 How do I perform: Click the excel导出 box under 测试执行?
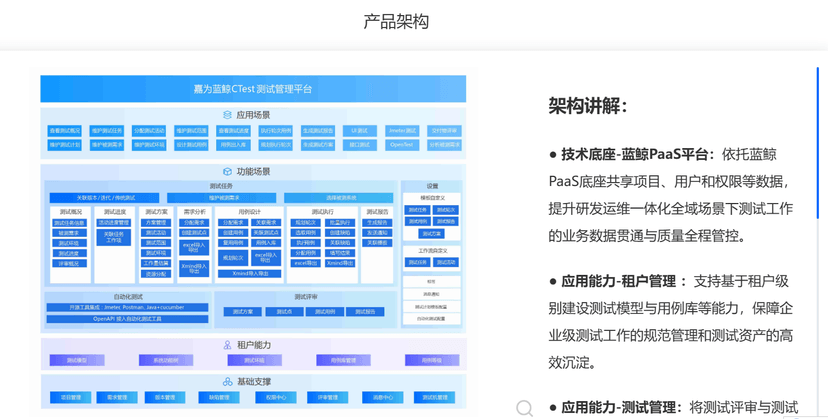click(306, 263)
